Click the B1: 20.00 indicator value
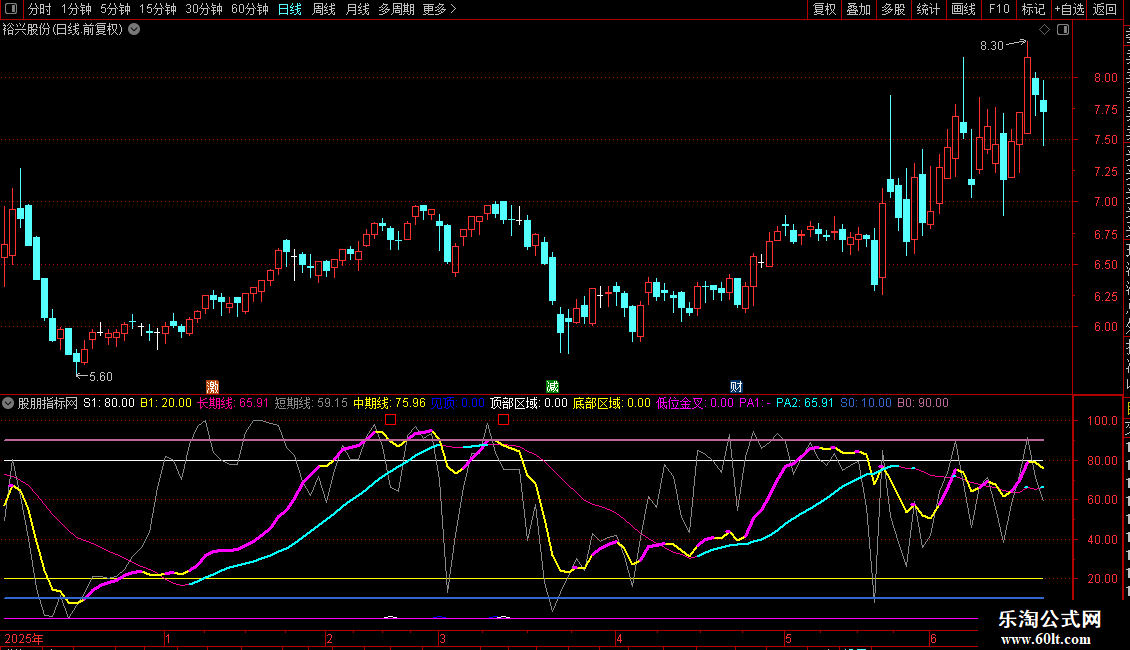 coord(166,403)
